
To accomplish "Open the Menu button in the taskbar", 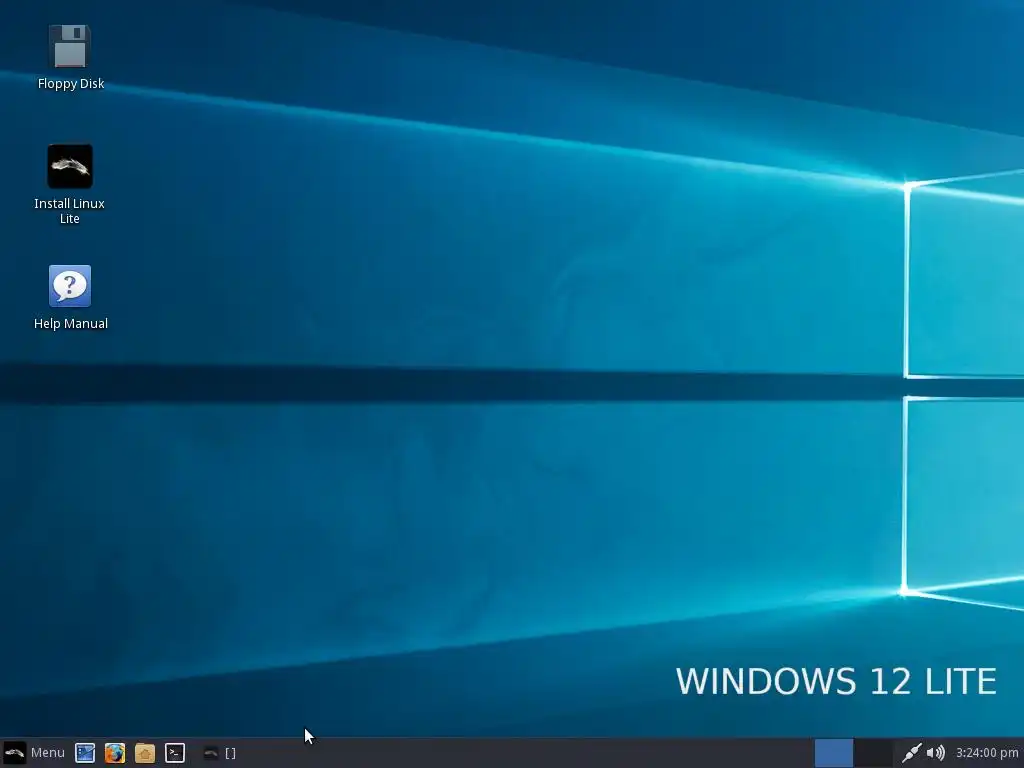I will tap(35, 753).
